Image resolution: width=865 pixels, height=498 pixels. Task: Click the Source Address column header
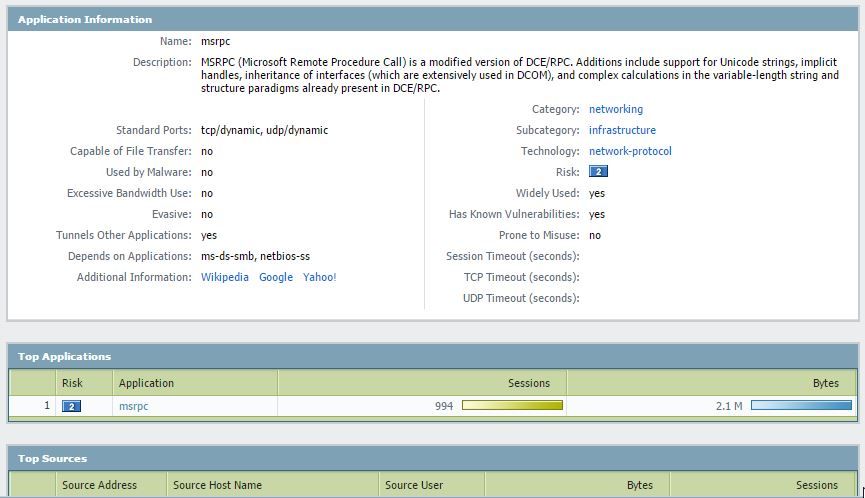pos(111,485)
